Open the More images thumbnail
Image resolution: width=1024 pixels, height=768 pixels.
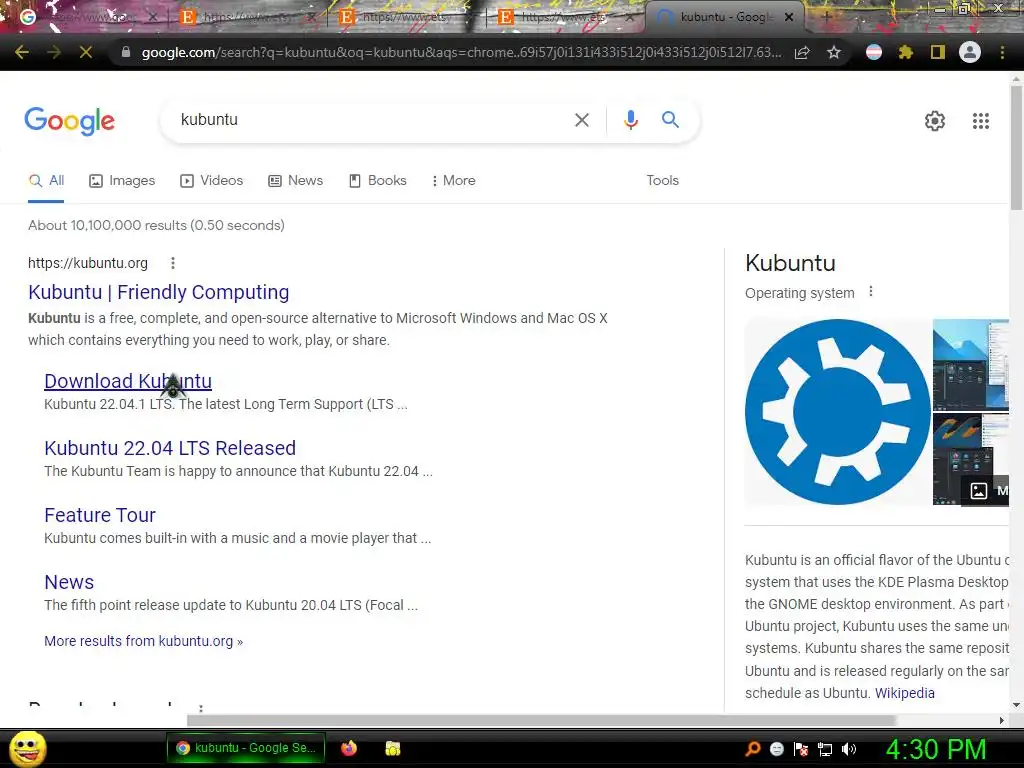pos(970,459)
